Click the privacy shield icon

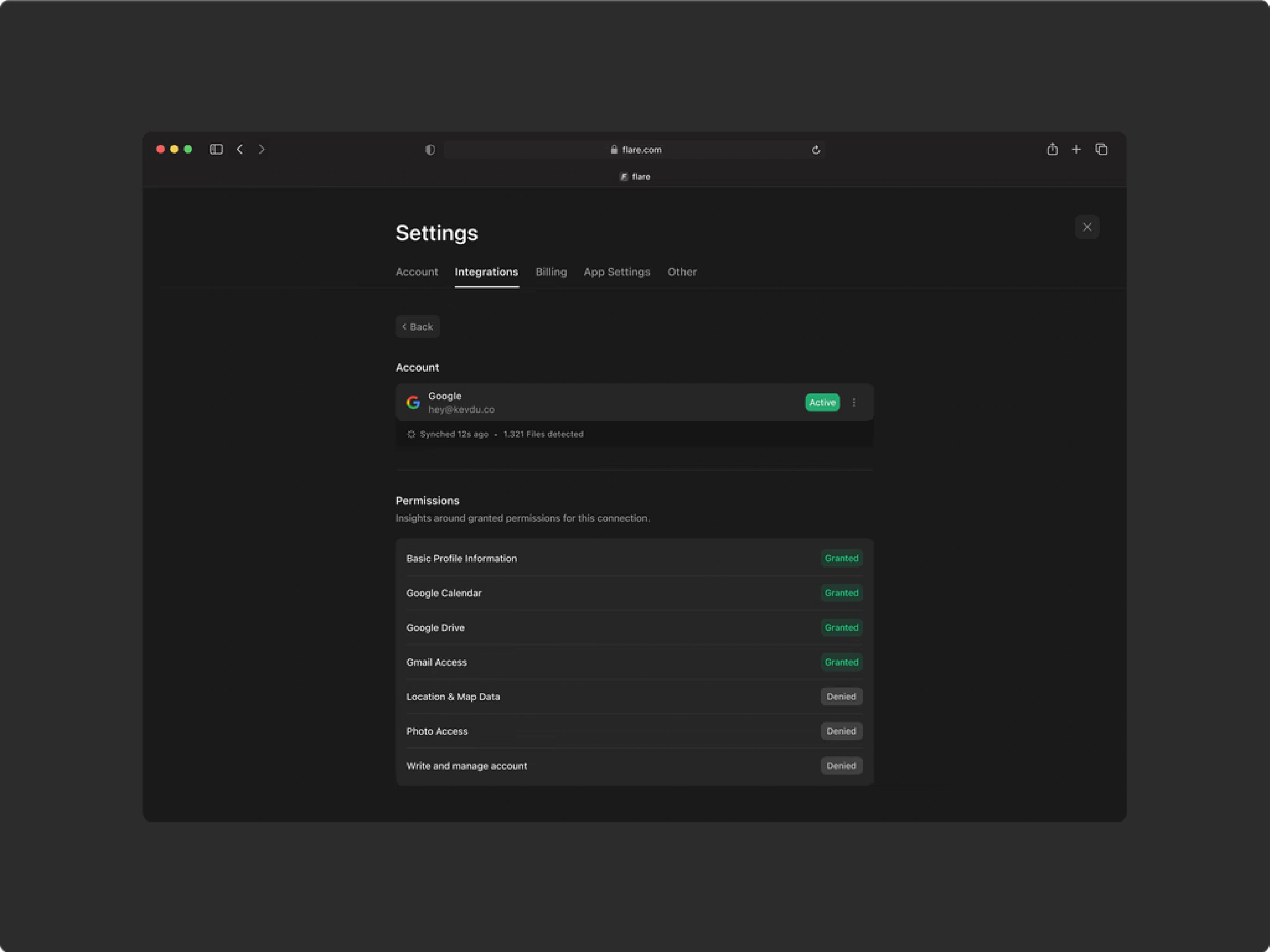click(x=430, y=150)
